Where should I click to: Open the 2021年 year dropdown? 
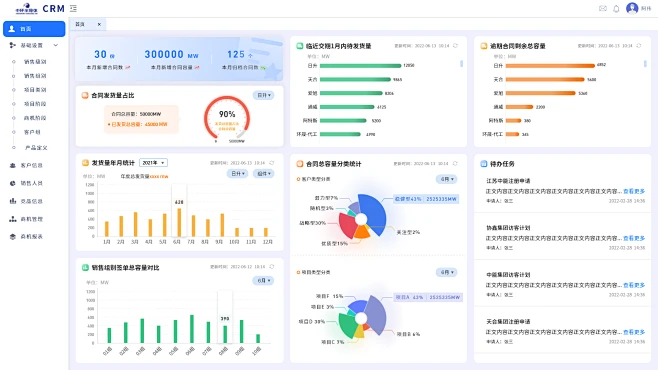tap(154, 163)
